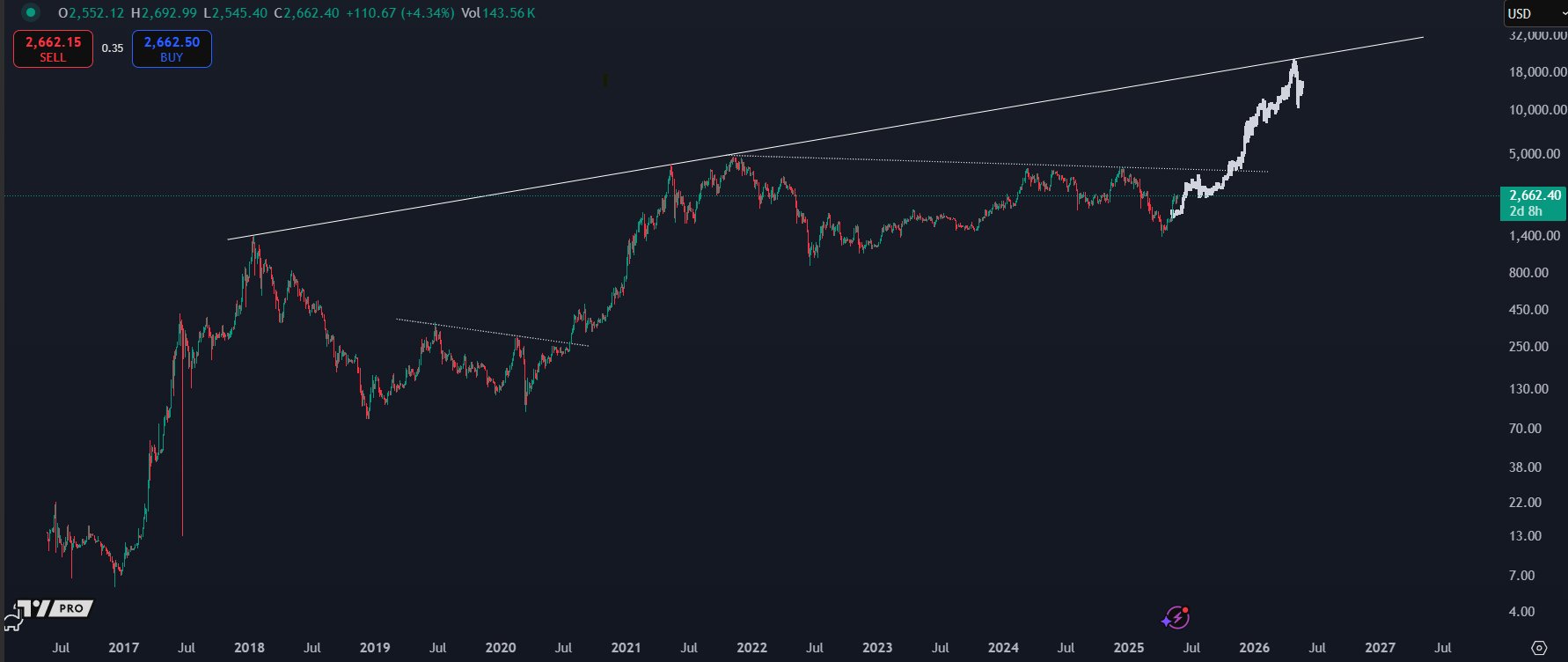The width and height of the screenshot is (1568, 662).
Task: Click the TradingView PRO logo
Action: (x=56, y=608)
